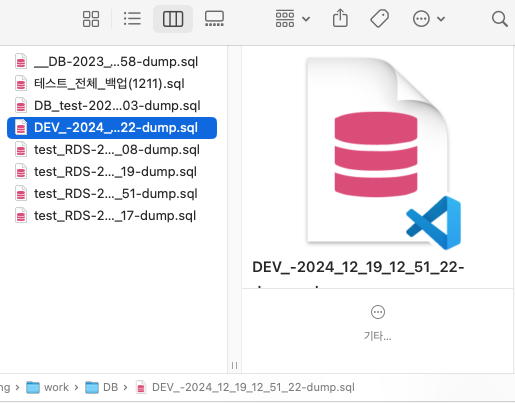This screenshot has width=515, height=403.
Task: Switch to icon grid view
Action: 91,19
